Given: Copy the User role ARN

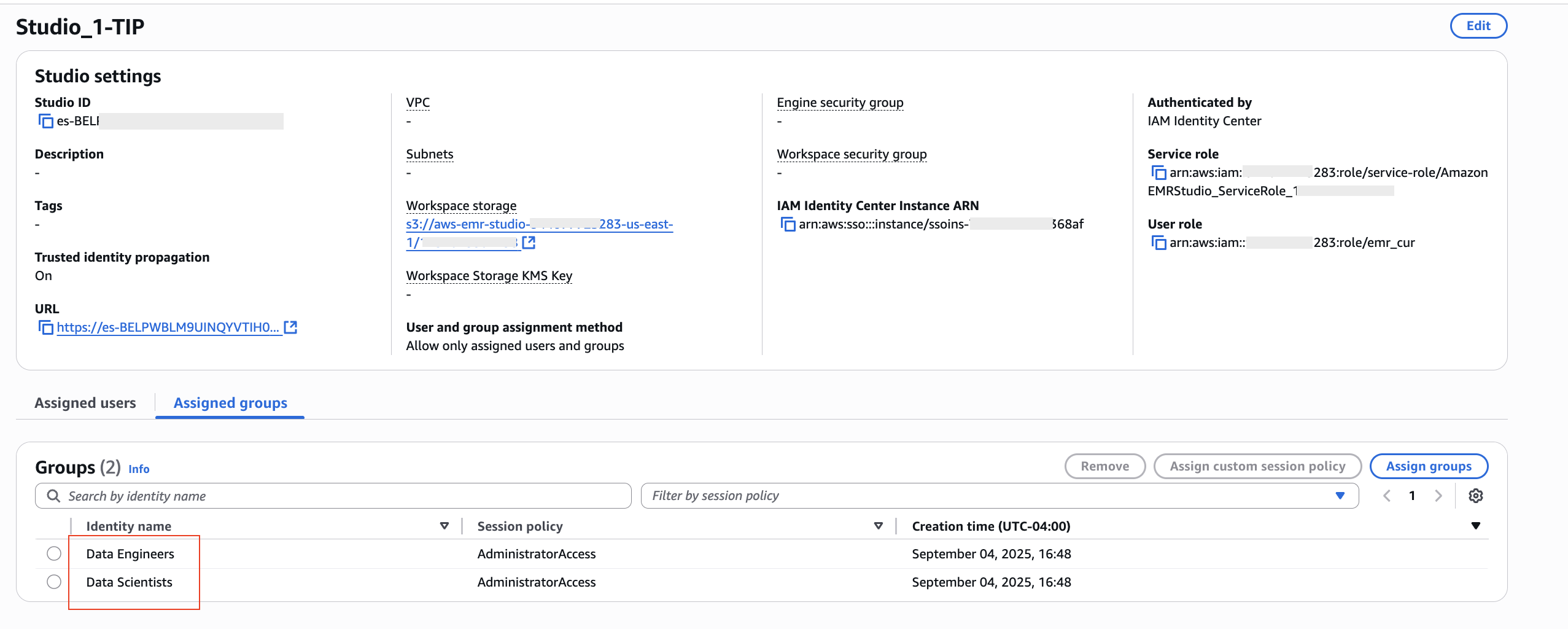Looking at the screenshot, I should click(x=1159, y=243).
